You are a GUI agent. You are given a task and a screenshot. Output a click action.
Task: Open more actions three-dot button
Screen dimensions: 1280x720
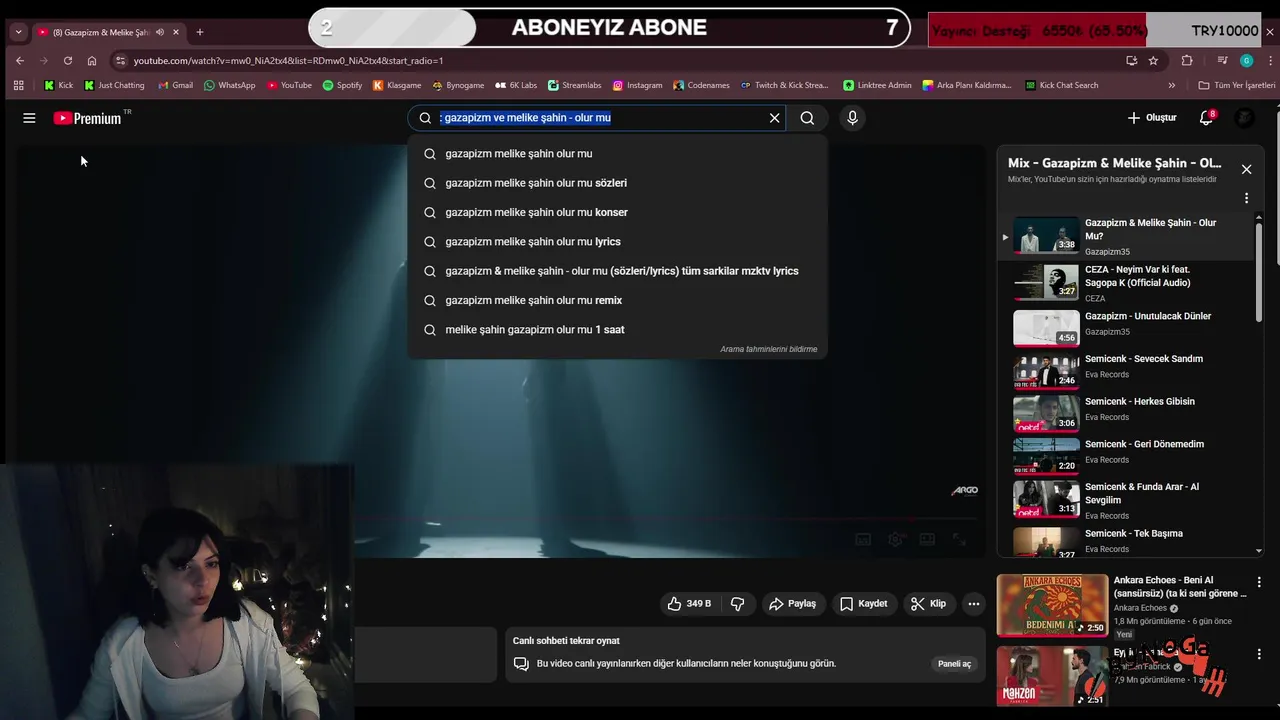coord(973,604)
